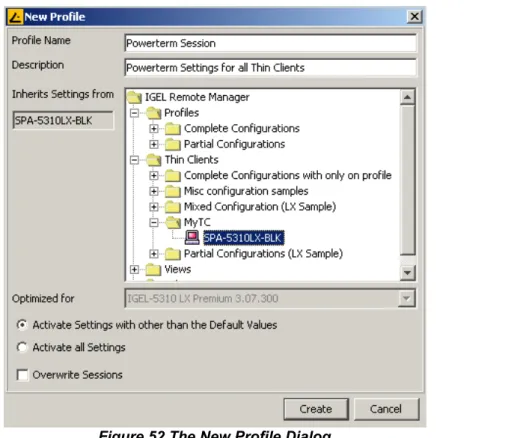This screenshot has width=520, height=438.
Task: Click the Mixed Configuration (LX Sample) folder icon
Action: coord(173,207)
